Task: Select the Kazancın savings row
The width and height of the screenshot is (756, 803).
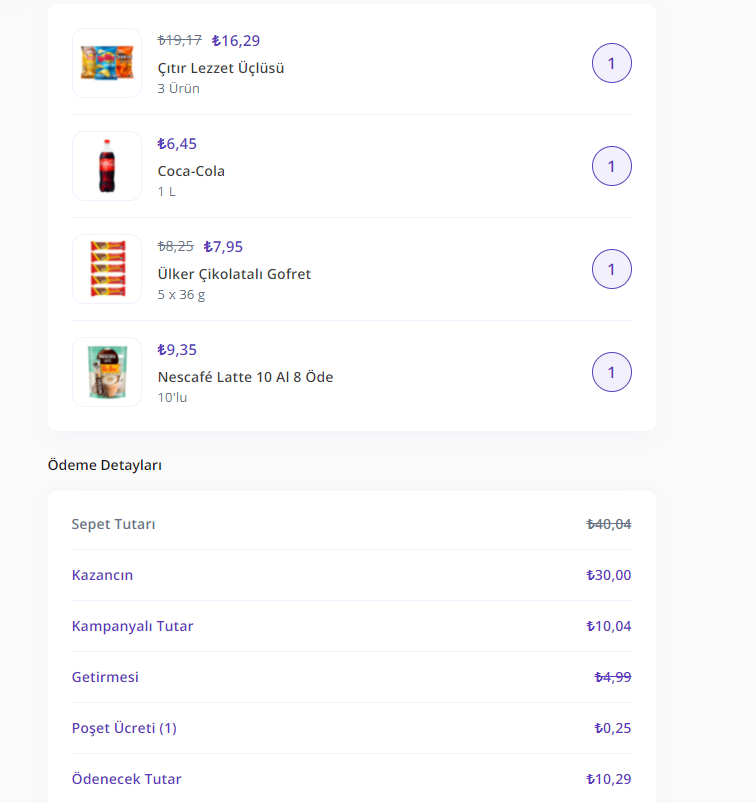Action: tap(102, 575)
